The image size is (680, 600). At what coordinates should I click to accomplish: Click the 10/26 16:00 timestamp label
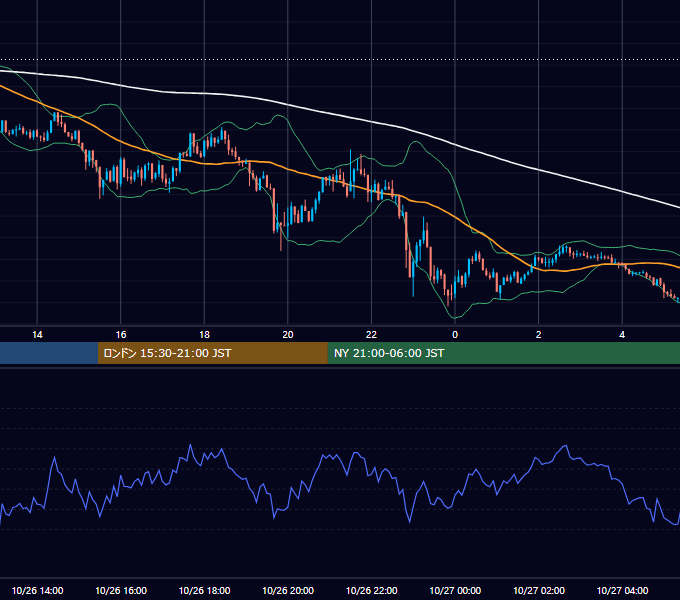pos(121,590)
